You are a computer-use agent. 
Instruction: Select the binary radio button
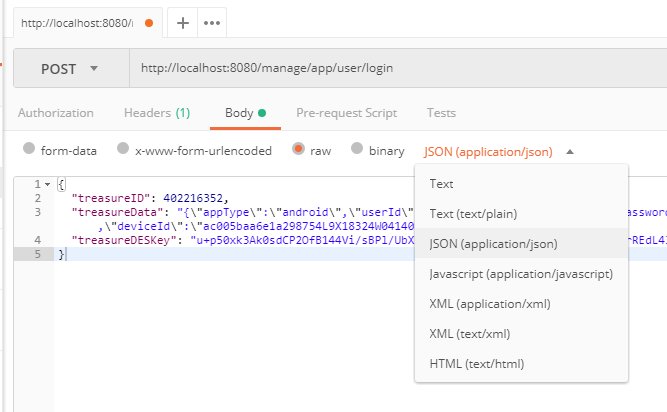click(357, 148)
